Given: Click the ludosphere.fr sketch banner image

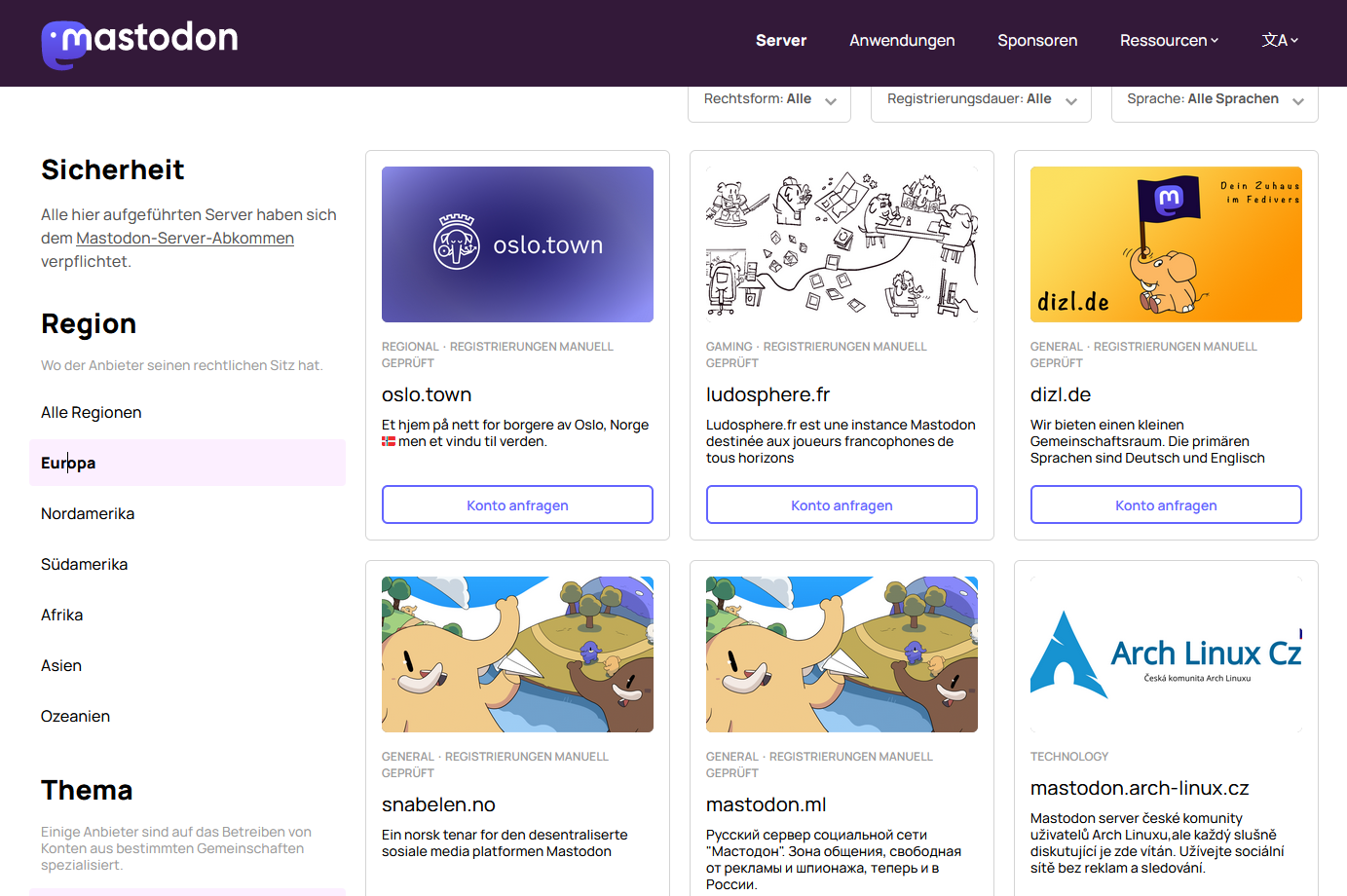Looking at the screenshot, I should pyautogui.click(x=842, y=244).
